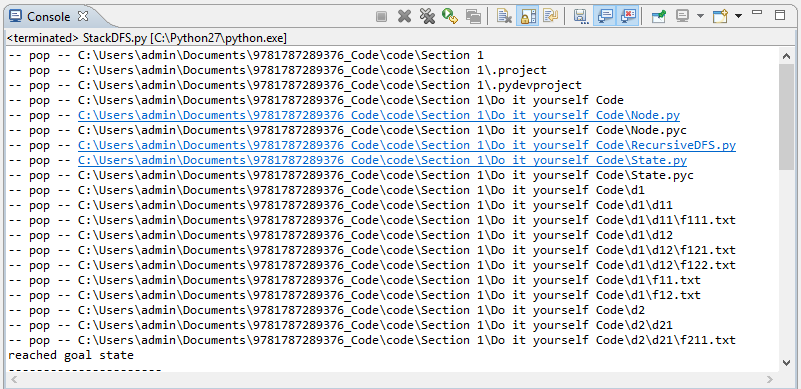Image resolution: width=801 pixels, height=389 pixels.
Task: Expand the Open Console dropdown arrow
Action: 738,16
